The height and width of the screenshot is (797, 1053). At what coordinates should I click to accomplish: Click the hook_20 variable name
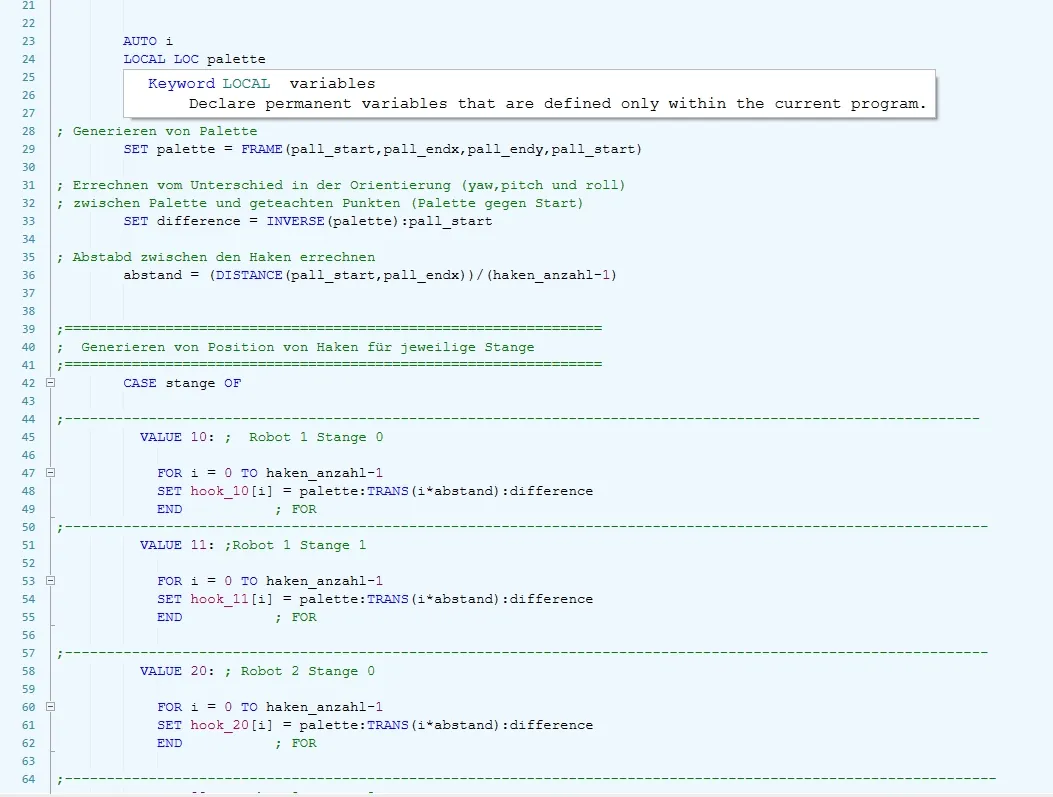[220, 725]
